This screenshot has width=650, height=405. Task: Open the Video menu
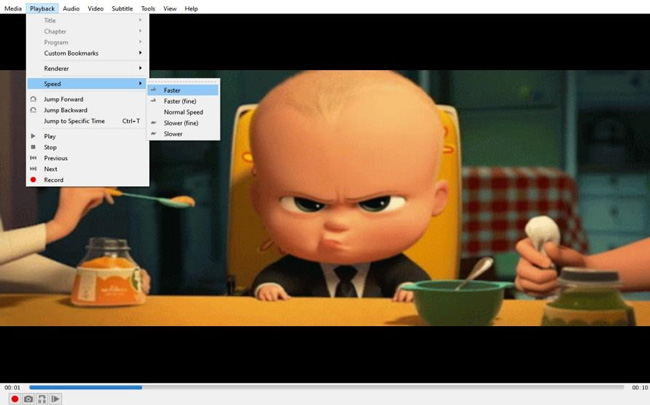pyautogui.click(x=95, y=8)
